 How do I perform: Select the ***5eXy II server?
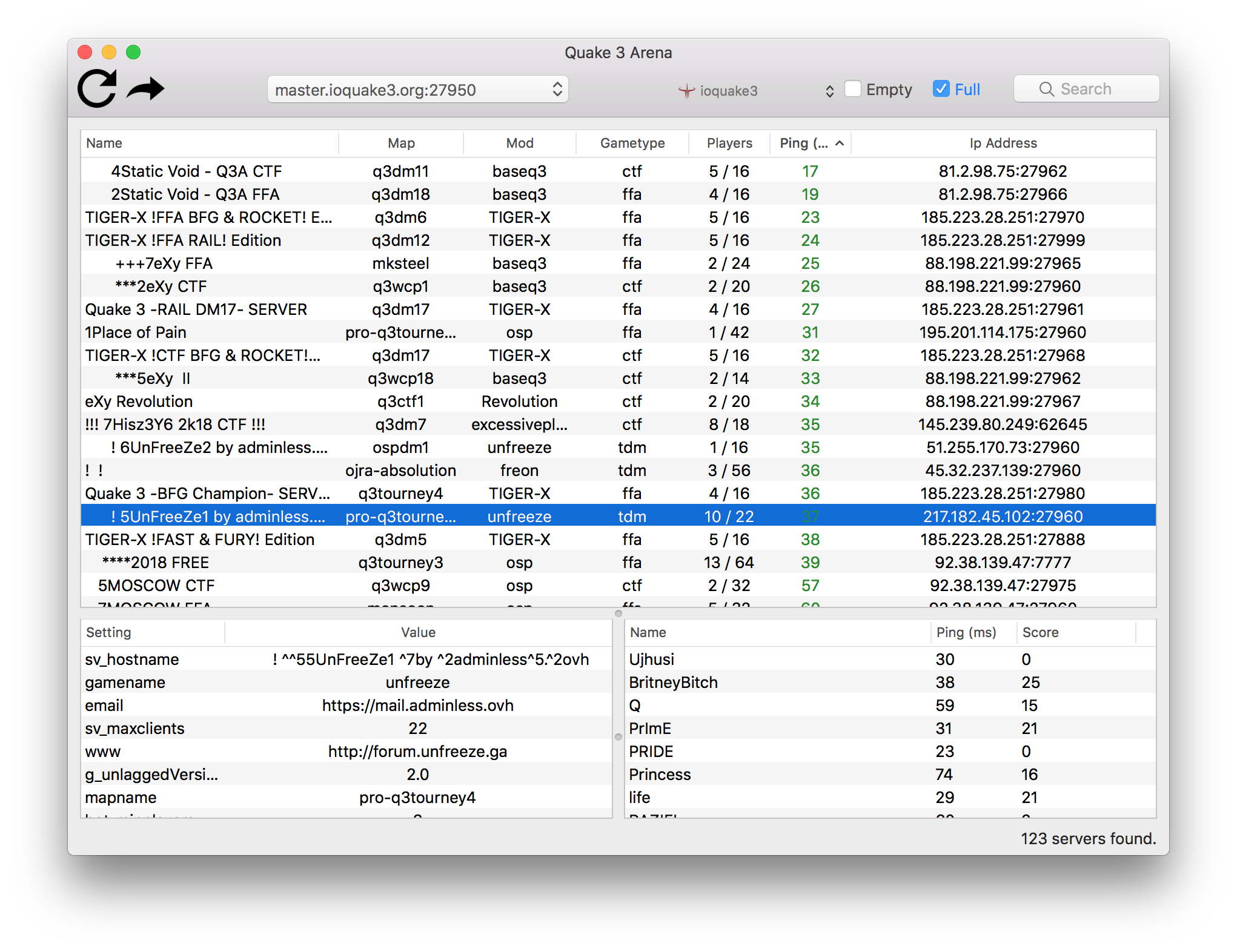(618, 378)
